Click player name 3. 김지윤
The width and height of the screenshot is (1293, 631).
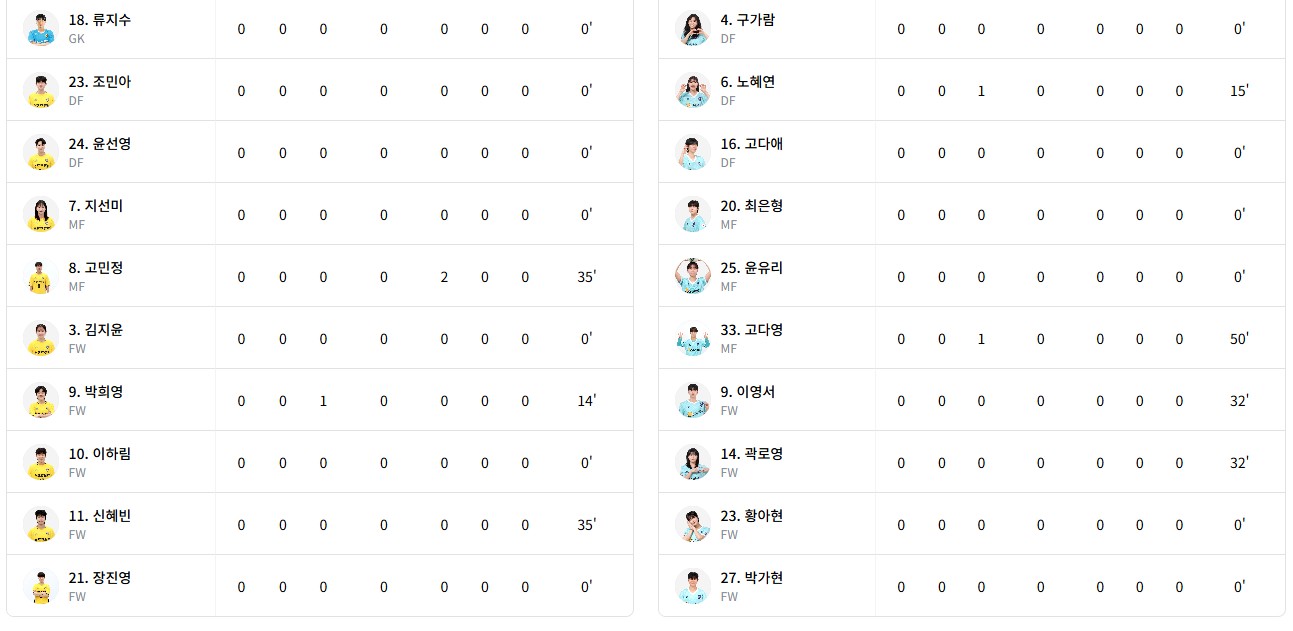(95, 330)
